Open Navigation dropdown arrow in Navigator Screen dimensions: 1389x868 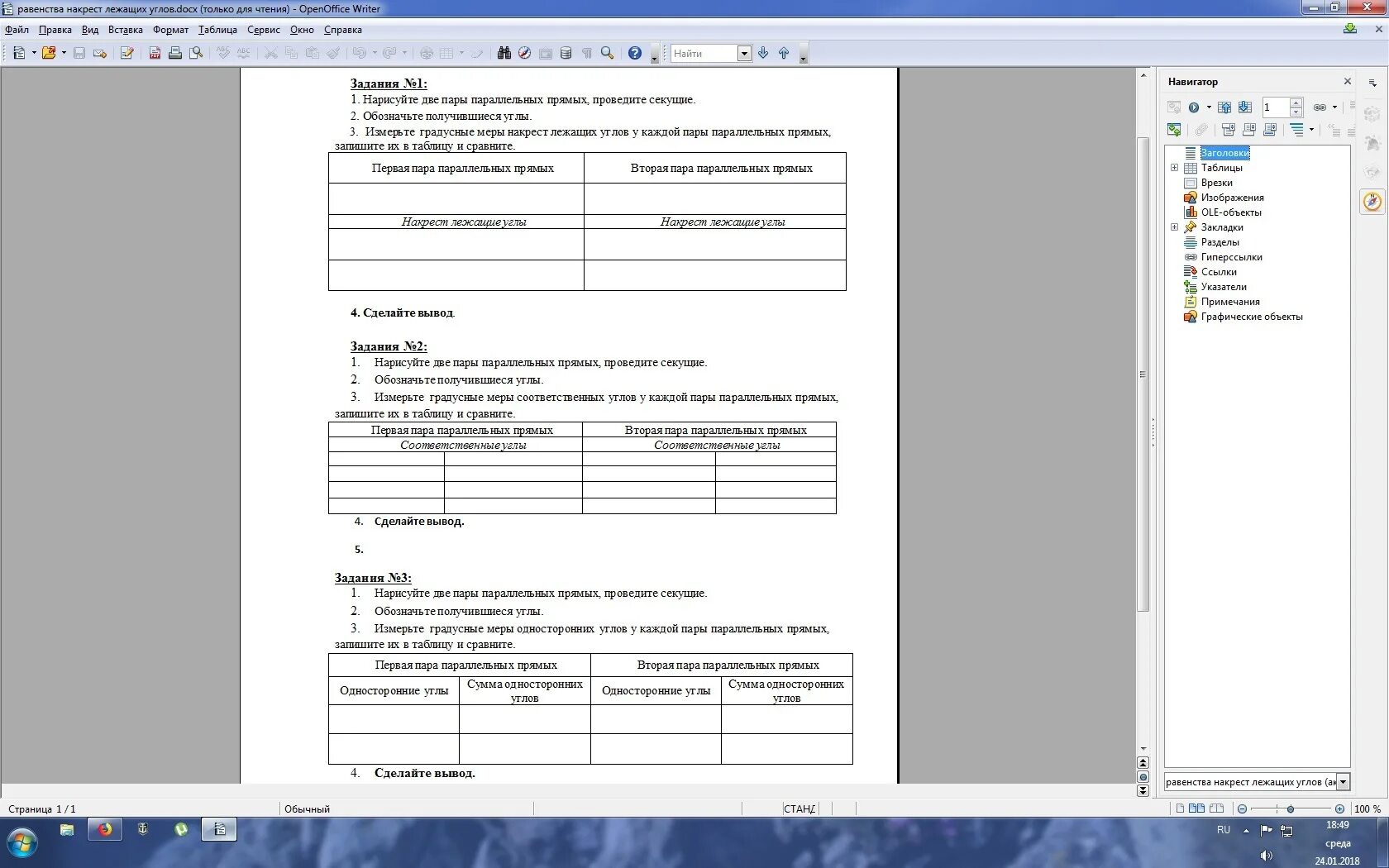pyautogui.click(x=1209, y=107)
